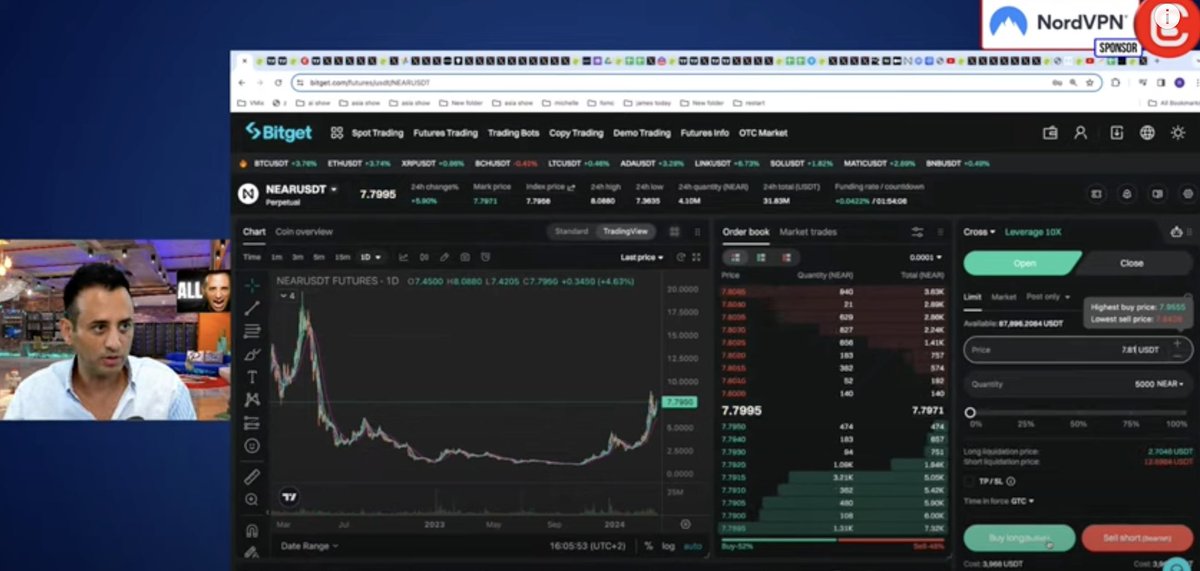The width and height of the screenshot is (1200, 571).
Task: Select the crosshair cursor chart tool
Action: tap(252, 285)
